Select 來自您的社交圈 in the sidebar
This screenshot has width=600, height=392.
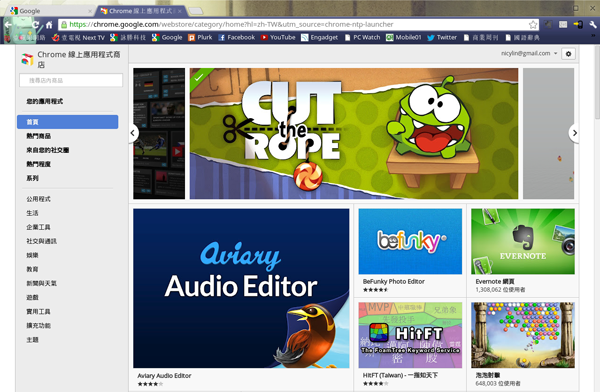[48, 150]
